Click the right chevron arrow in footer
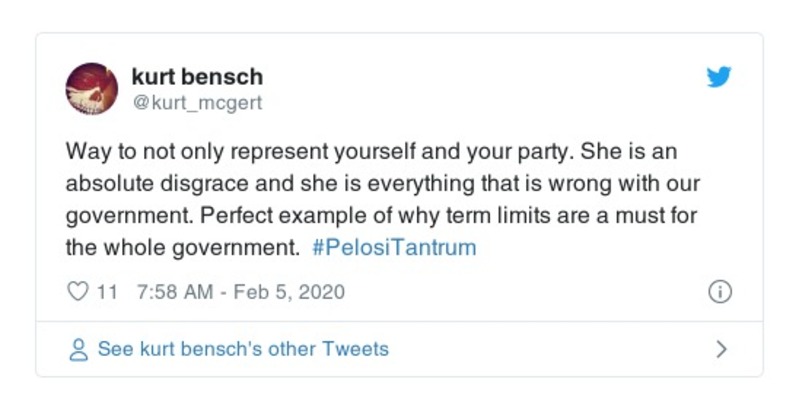This screenshot has height=414, width=799. click(722, 350)
